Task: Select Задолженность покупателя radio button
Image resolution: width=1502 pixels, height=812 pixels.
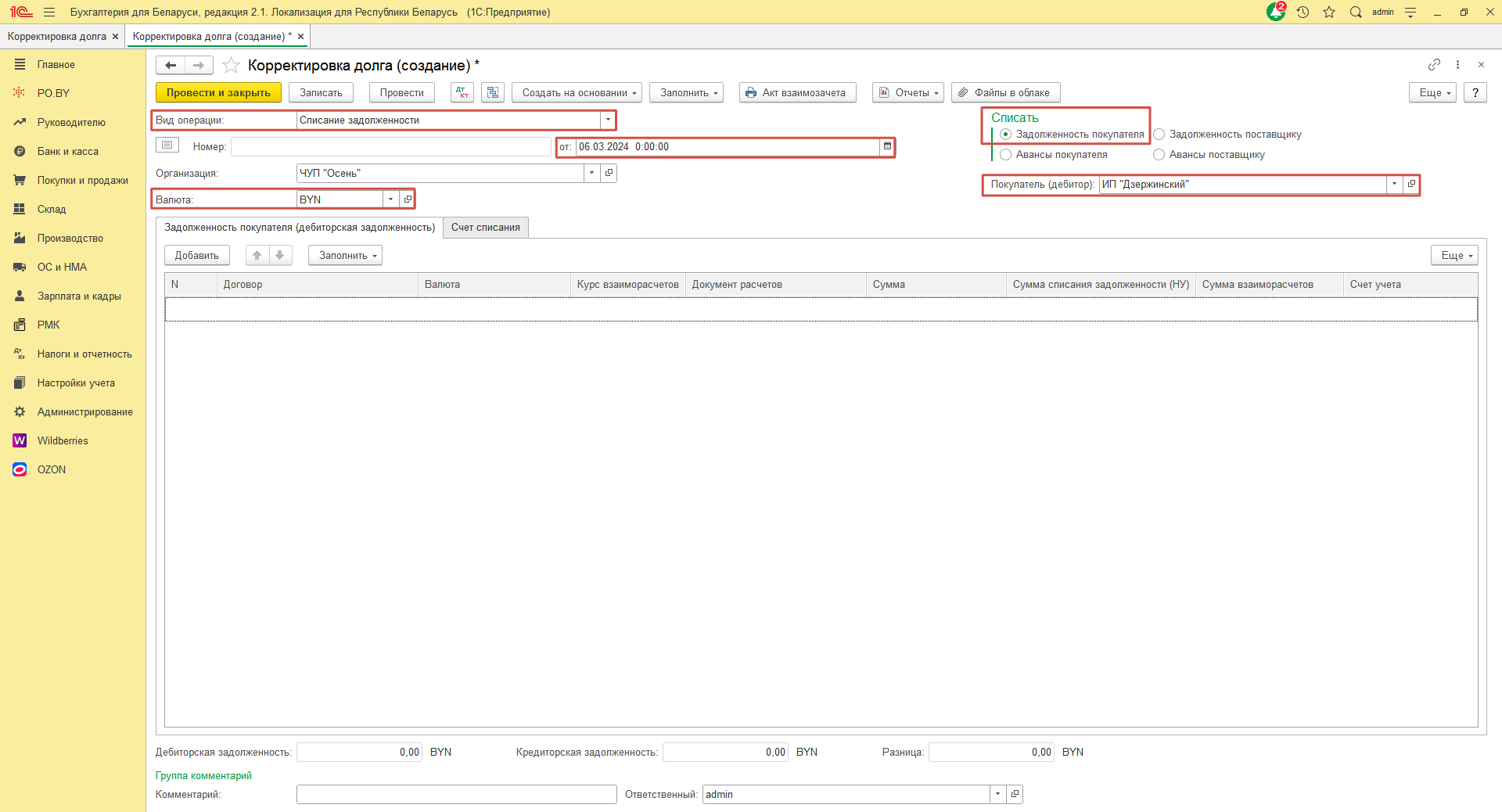Action: click(1005, 135)
